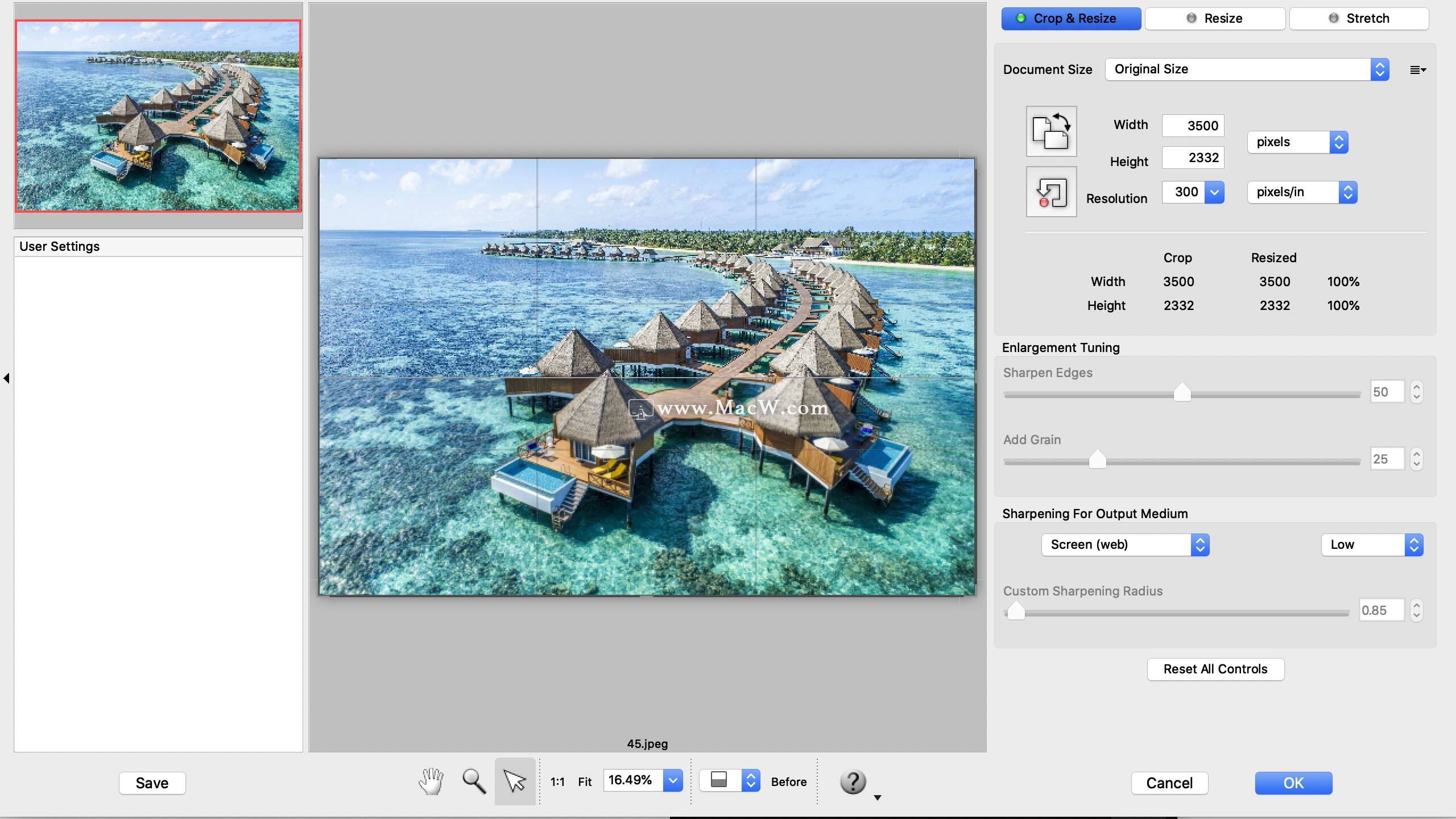Open the pixels units dropdown

[1298, 142]
